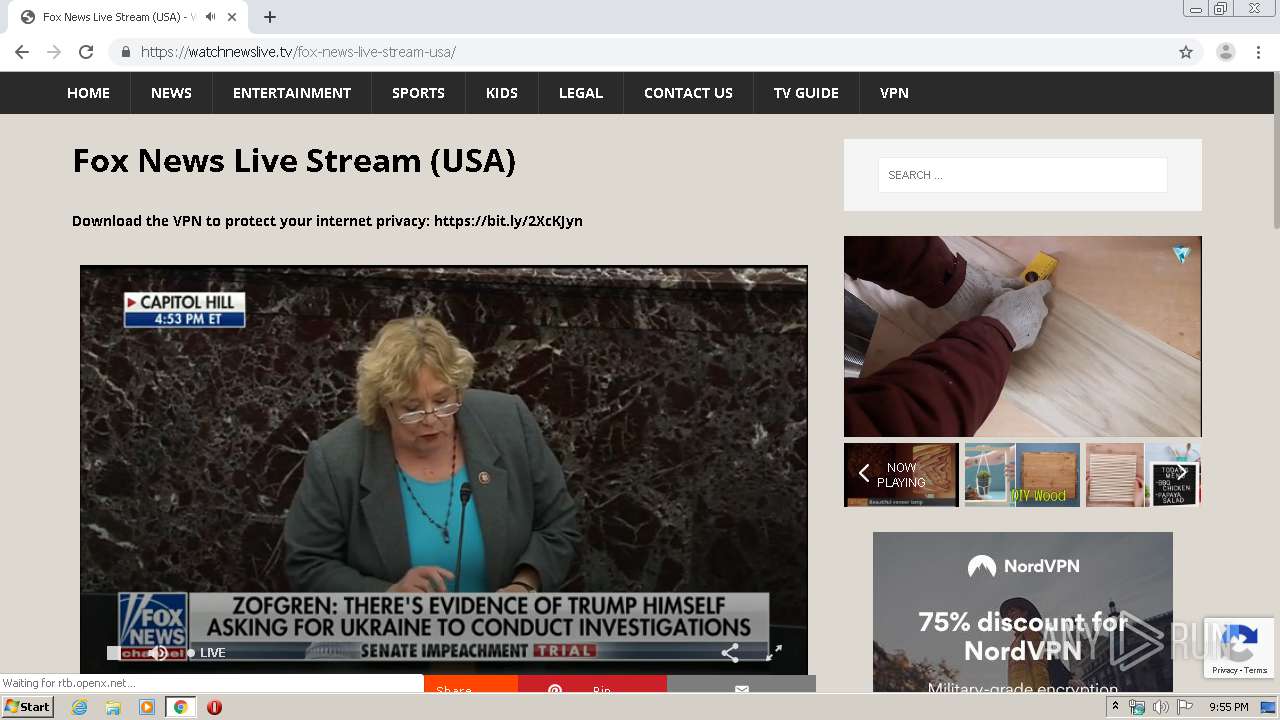Click the address bar URL

(298, 52)
